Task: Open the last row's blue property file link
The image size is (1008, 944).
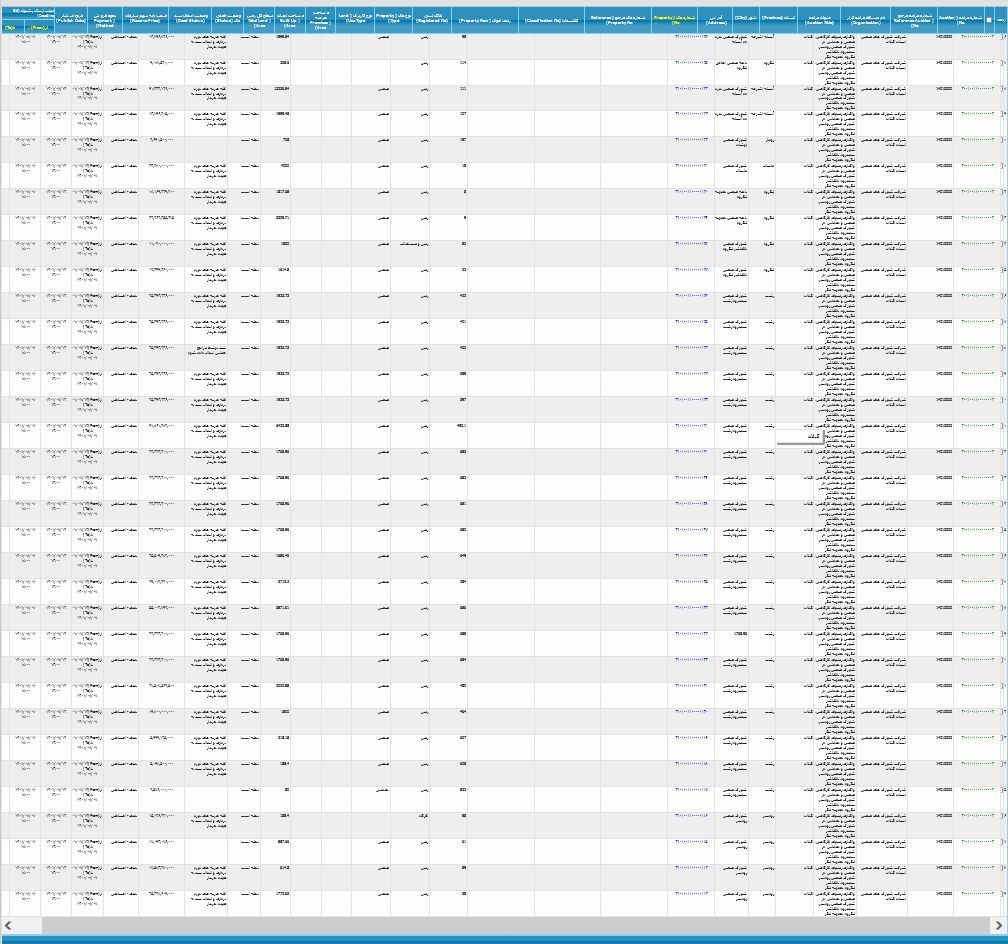Action: tap(691, 893)
